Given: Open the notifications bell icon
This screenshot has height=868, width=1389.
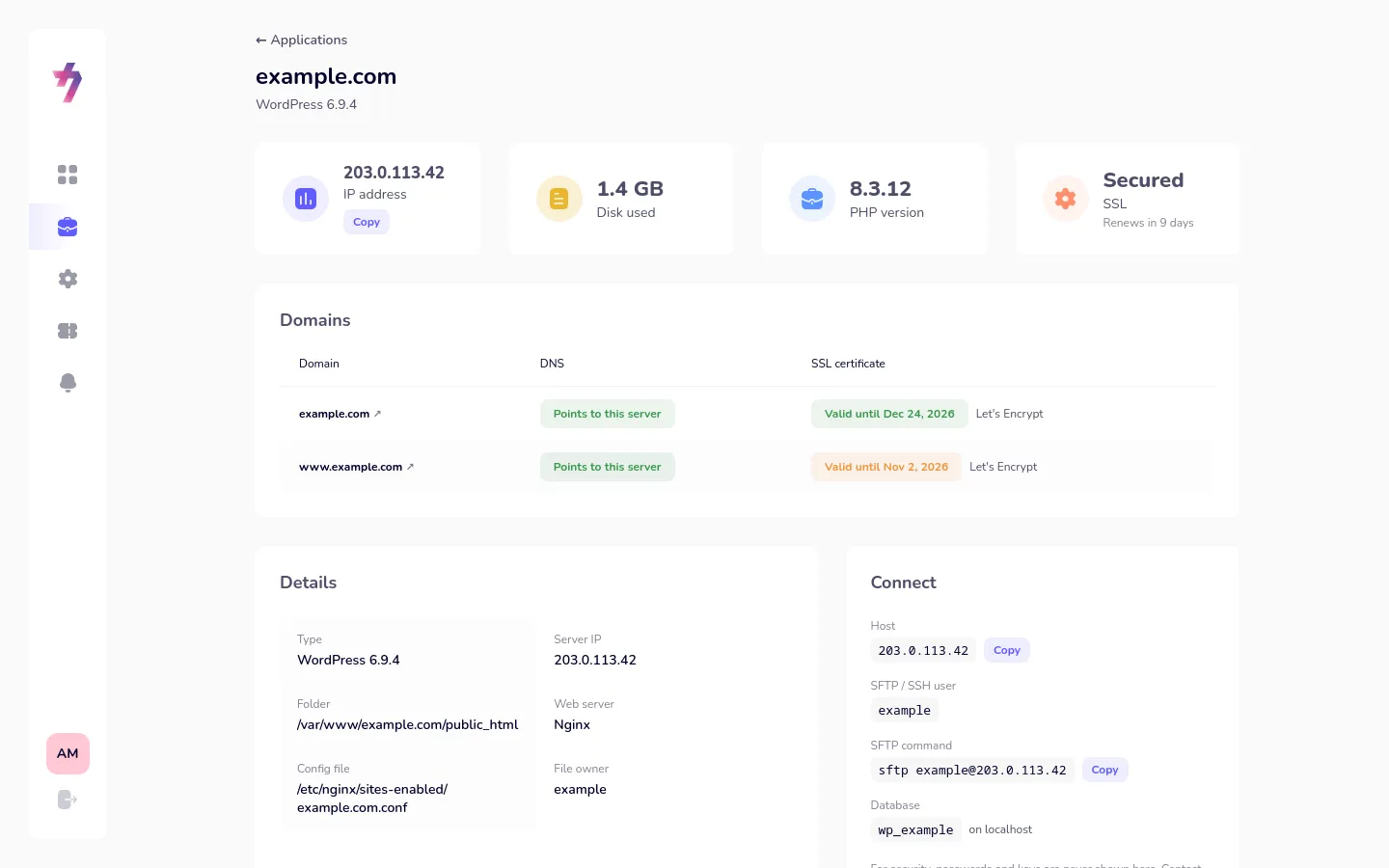Looking at the screenshot, I should 68,383.
